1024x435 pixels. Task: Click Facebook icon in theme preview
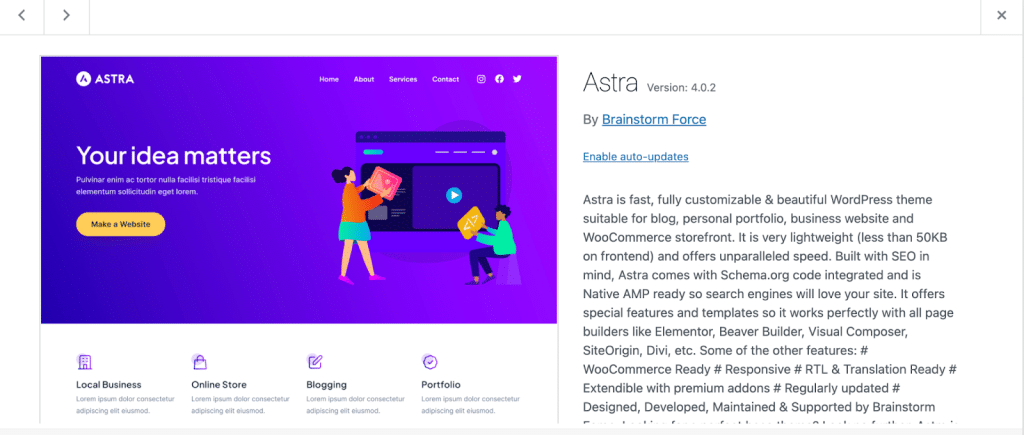click(500, 79)
